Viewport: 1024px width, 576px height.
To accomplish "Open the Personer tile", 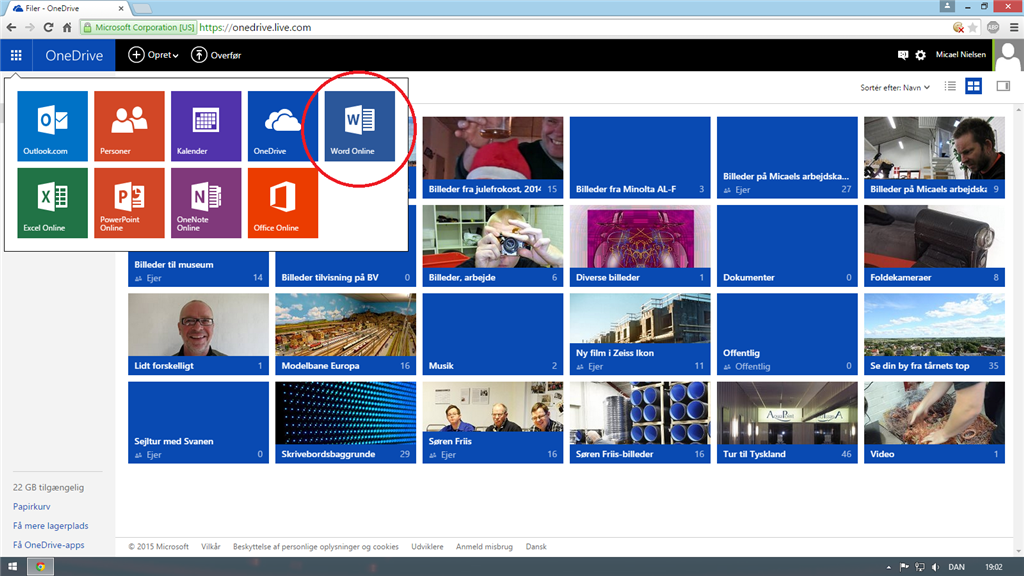I will pyautogui.click(x=129, y=125).
